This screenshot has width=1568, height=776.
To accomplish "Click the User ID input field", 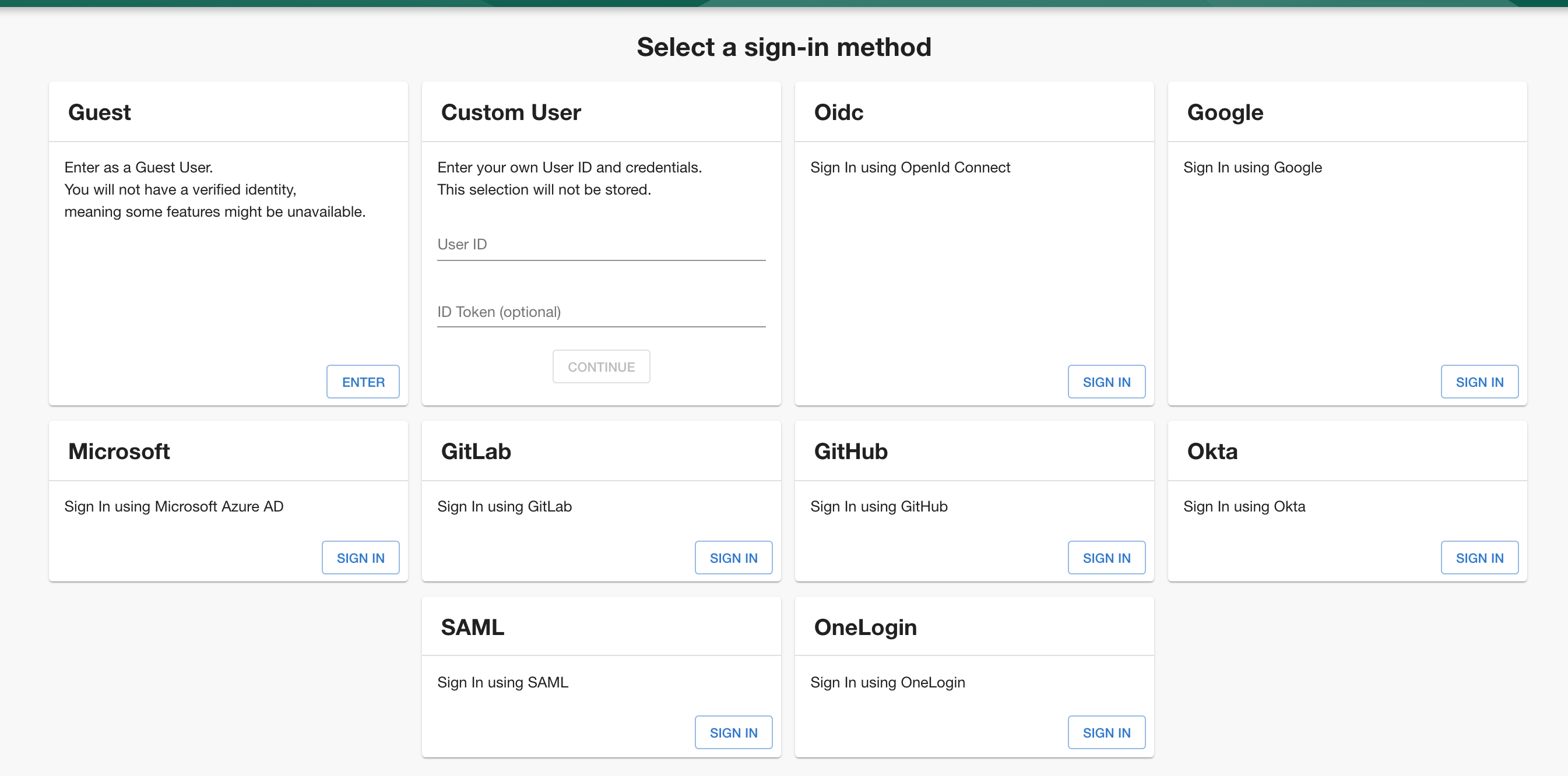I will pyautogui.click(x=601, y=246).
